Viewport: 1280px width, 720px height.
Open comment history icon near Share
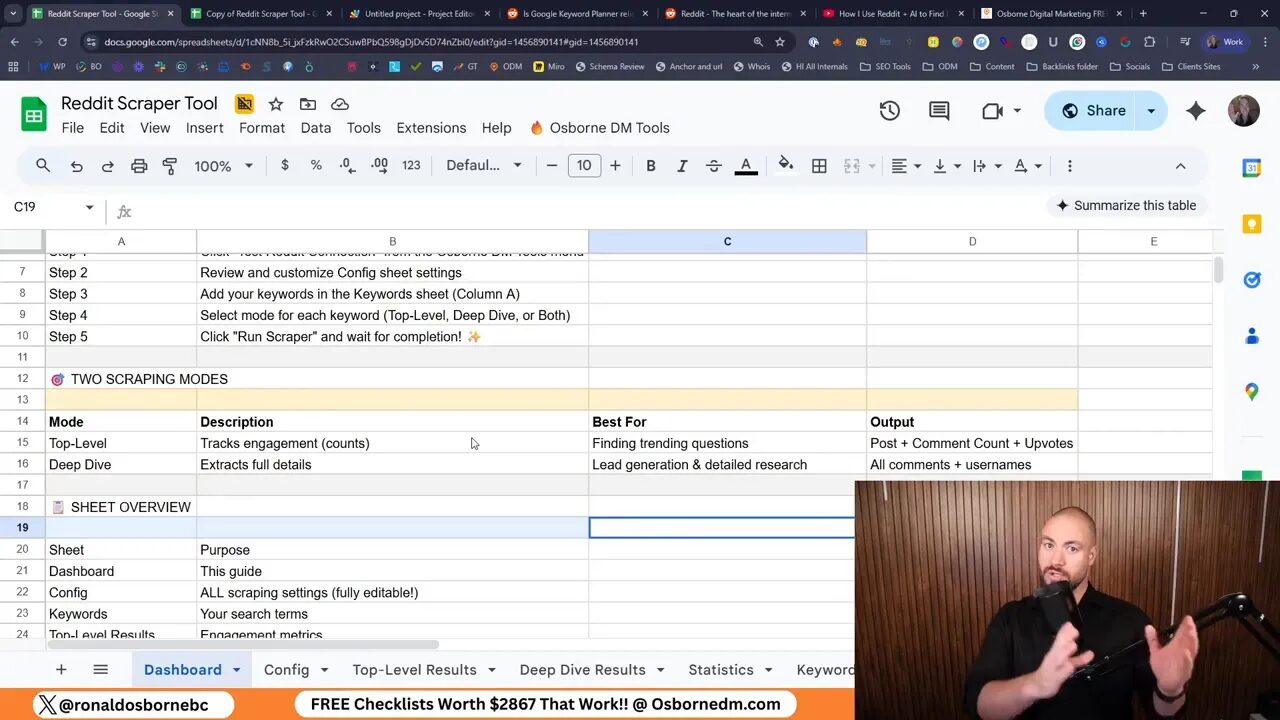[938, 110]
